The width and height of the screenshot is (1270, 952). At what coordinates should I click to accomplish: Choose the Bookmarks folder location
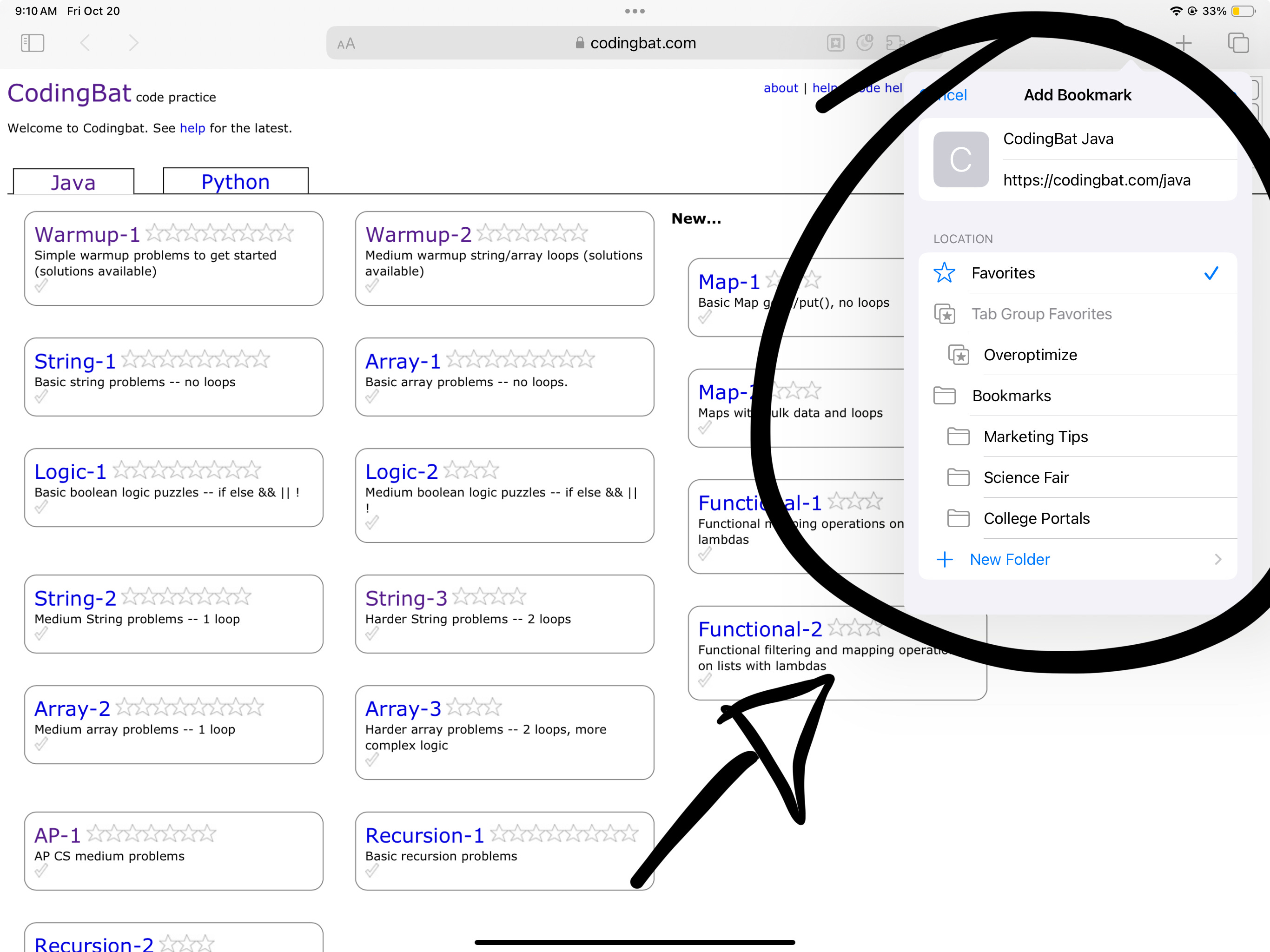tap(1078, 396)
